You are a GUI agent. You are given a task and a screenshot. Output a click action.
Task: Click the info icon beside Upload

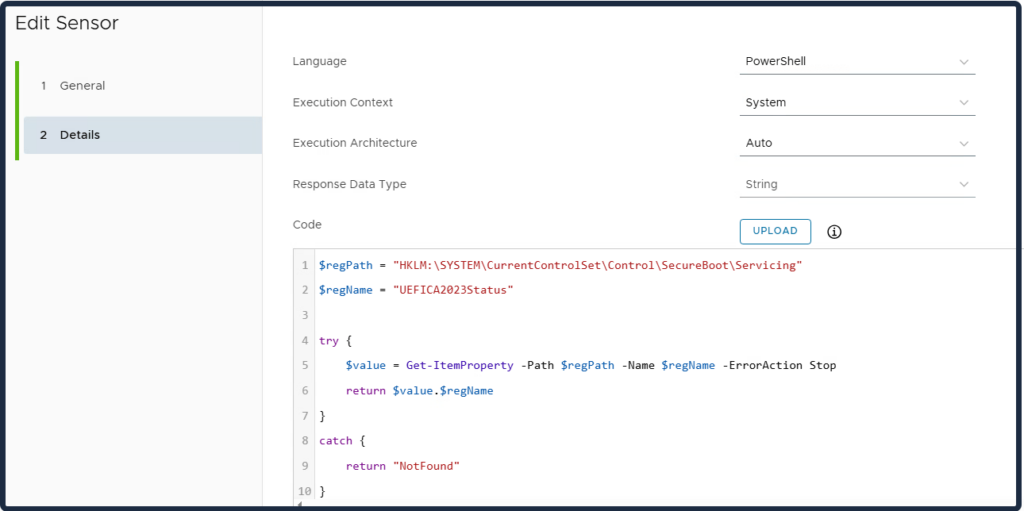(x=834, y=232)
